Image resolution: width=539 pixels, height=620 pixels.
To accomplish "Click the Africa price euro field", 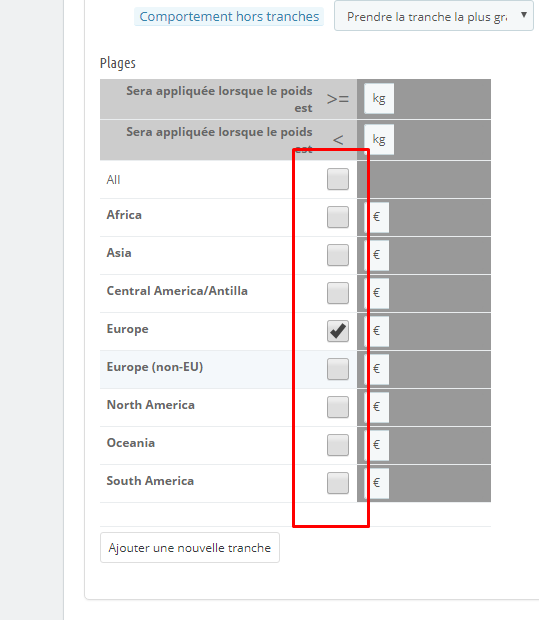I will click(x=376, y=217).
